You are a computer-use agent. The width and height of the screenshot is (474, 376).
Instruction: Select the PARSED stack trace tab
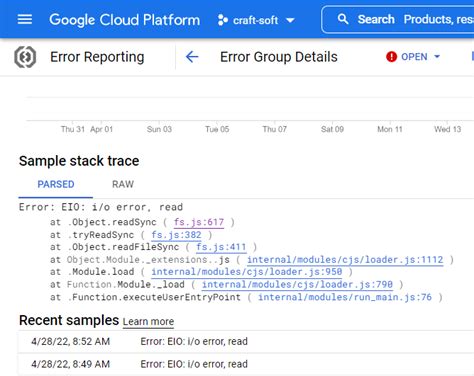(56, 184)
